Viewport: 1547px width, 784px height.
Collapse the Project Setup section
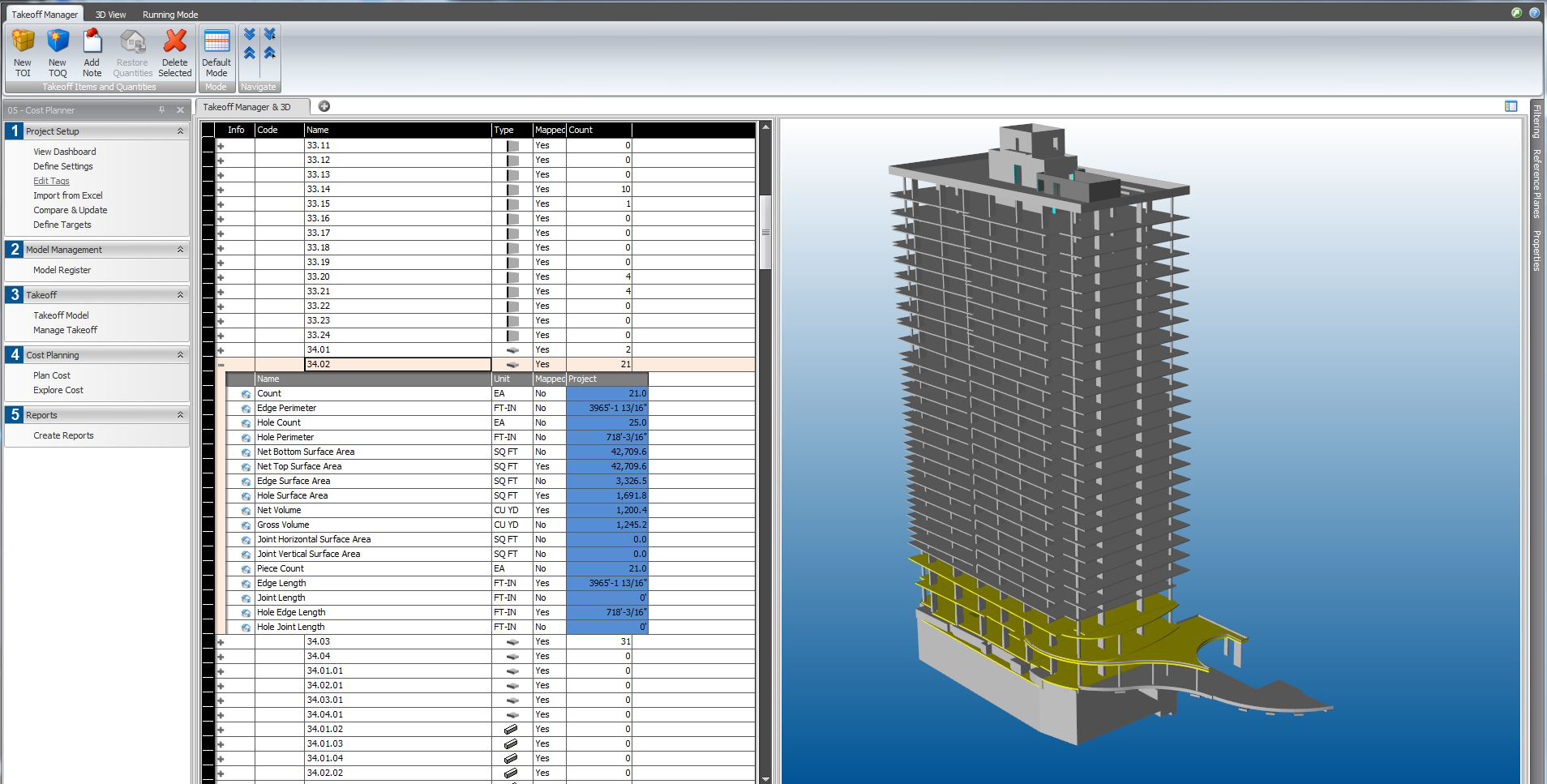pyautogui.click(x=180, y=131)
